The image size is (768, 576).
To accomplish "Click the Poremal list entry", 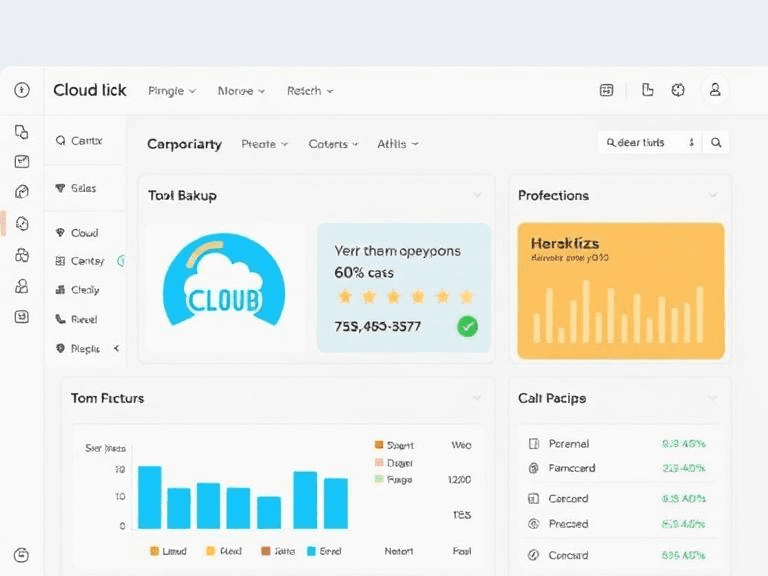I will (568, 443).
